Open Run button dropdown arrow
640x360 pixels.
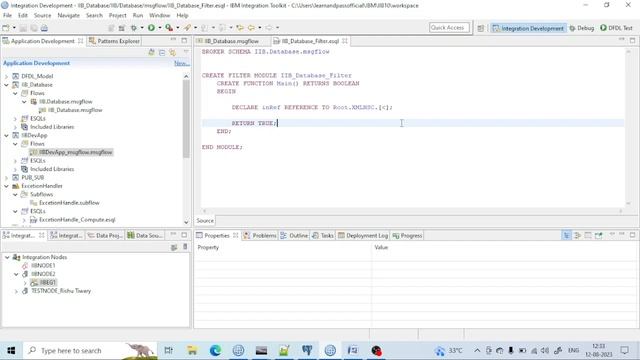(160, 28)
